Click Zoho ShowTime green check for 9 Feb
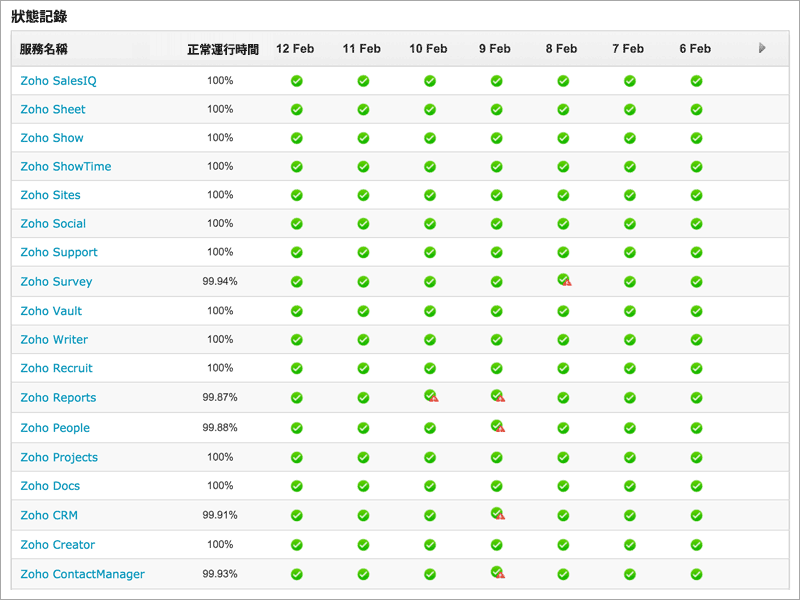Screen dimensions: 800x600 (496, 167)
